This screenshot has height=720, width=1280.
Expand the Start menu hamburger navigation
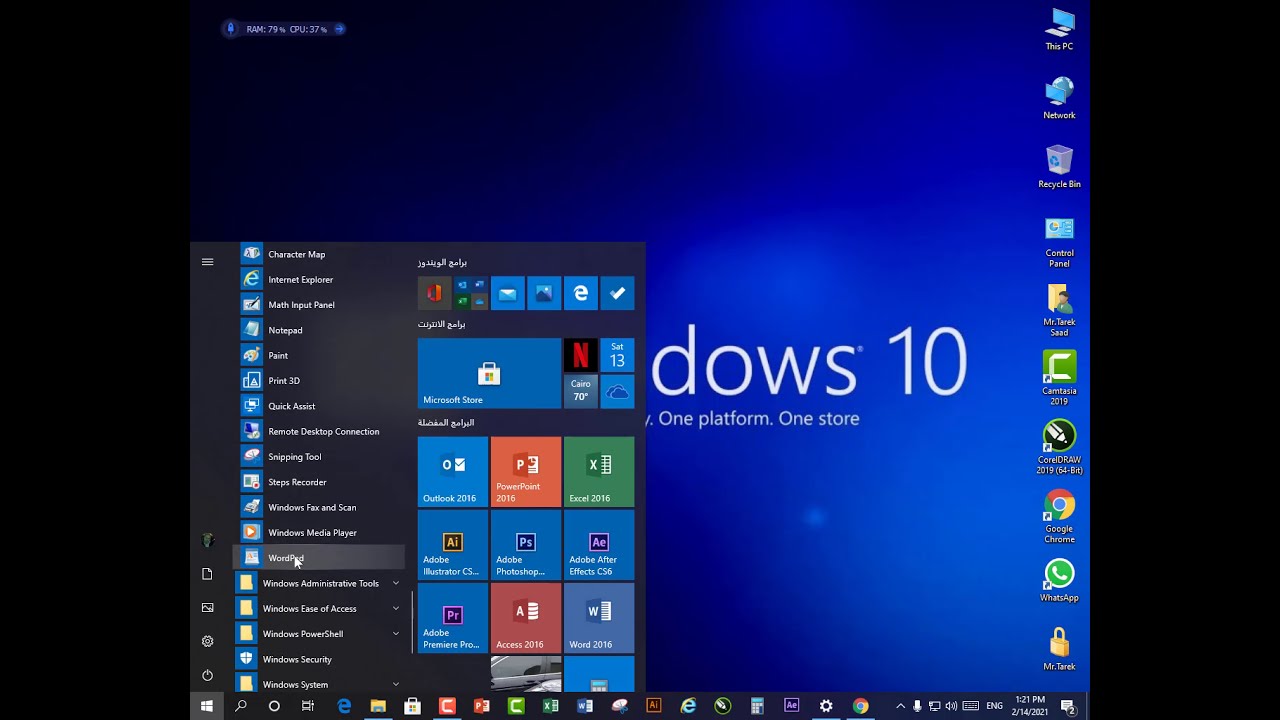point(207,262)
